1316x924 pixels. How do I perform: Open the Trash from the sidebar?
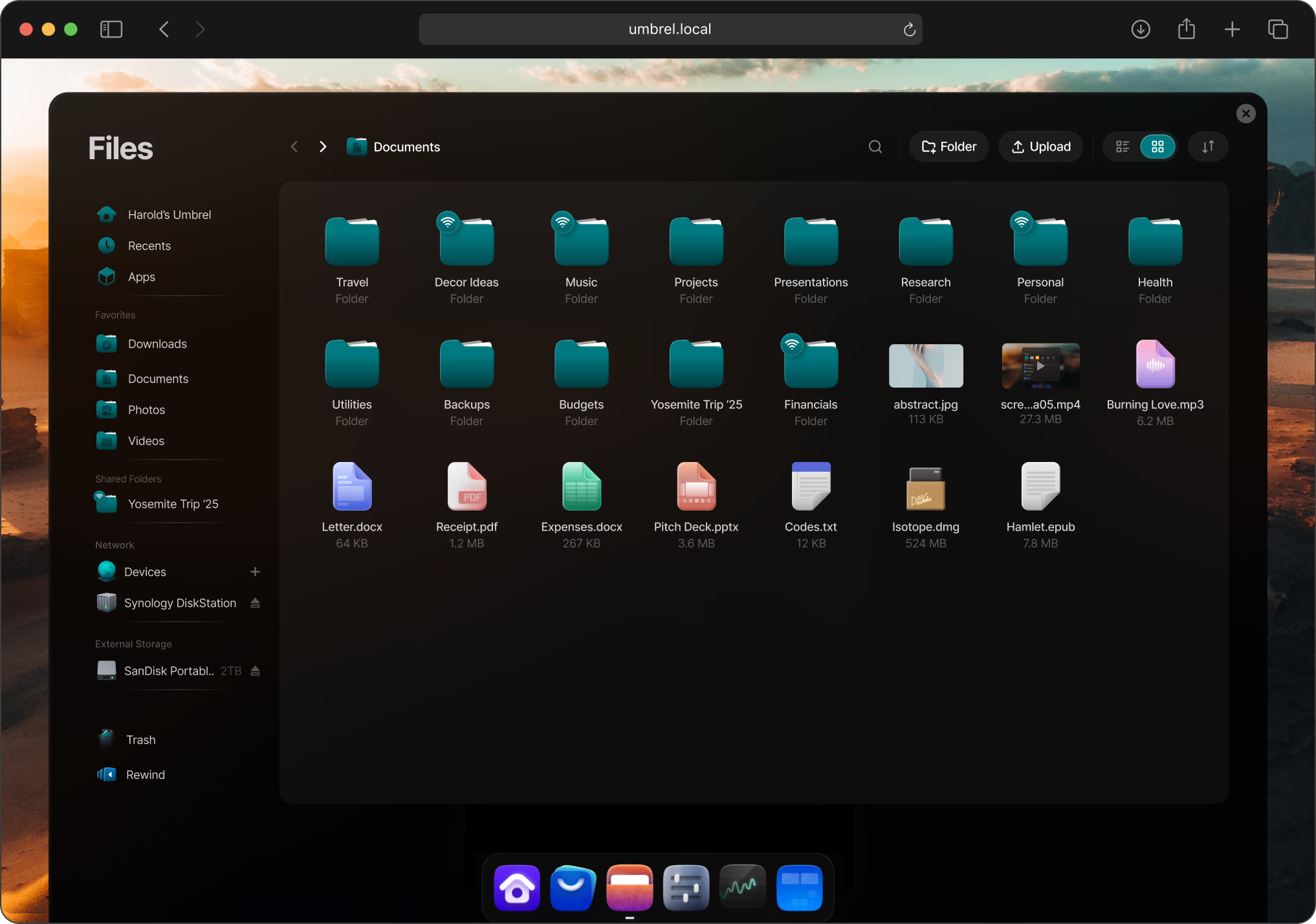coord(141,739)
